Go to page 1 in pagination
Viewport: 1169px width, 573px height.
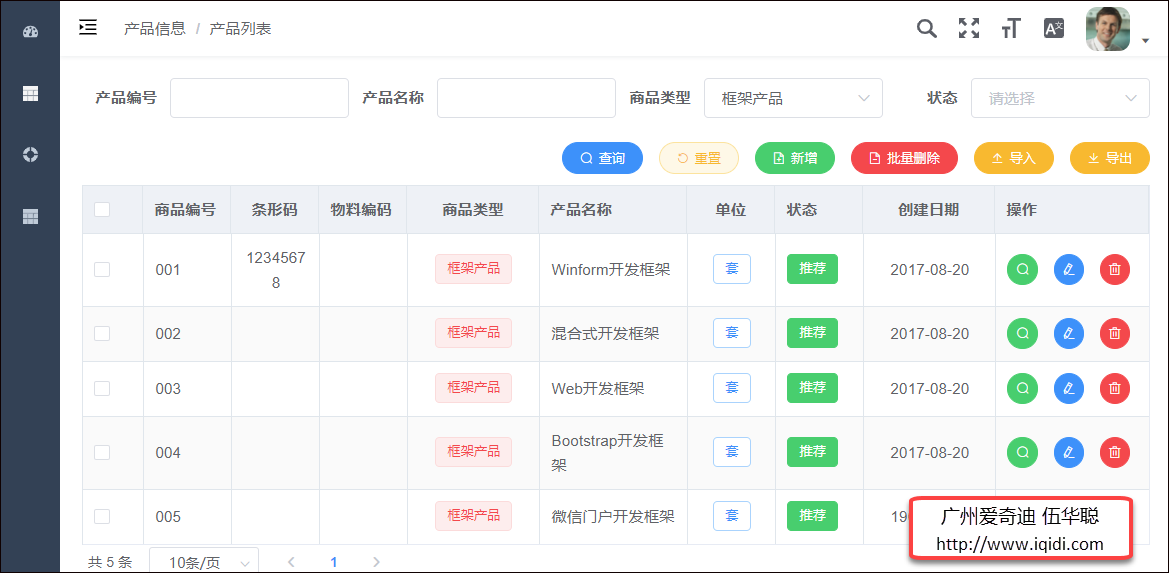[x=334, y=562]
